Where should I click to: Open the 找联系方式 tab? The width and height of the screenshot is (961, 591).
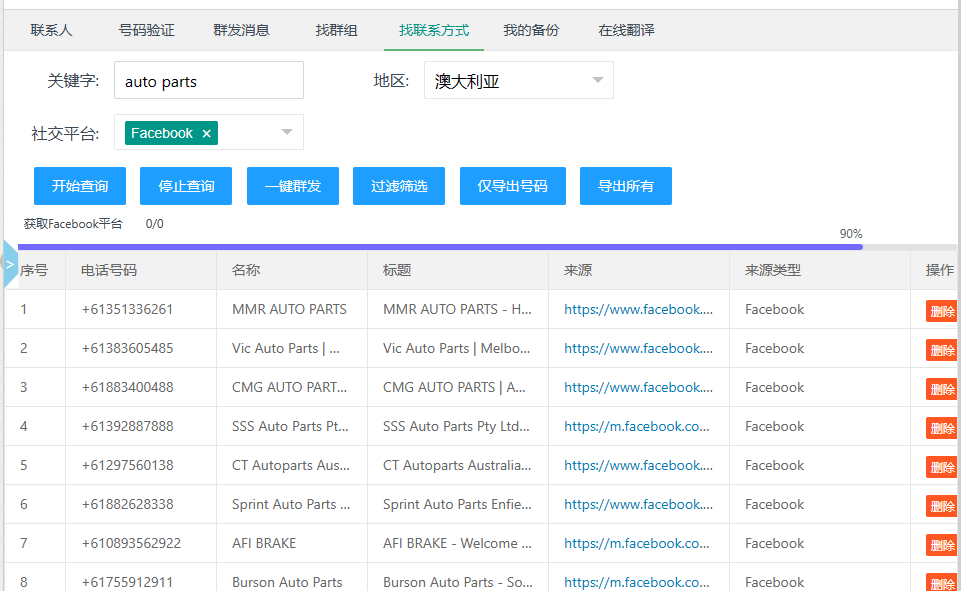coord(434,30)
